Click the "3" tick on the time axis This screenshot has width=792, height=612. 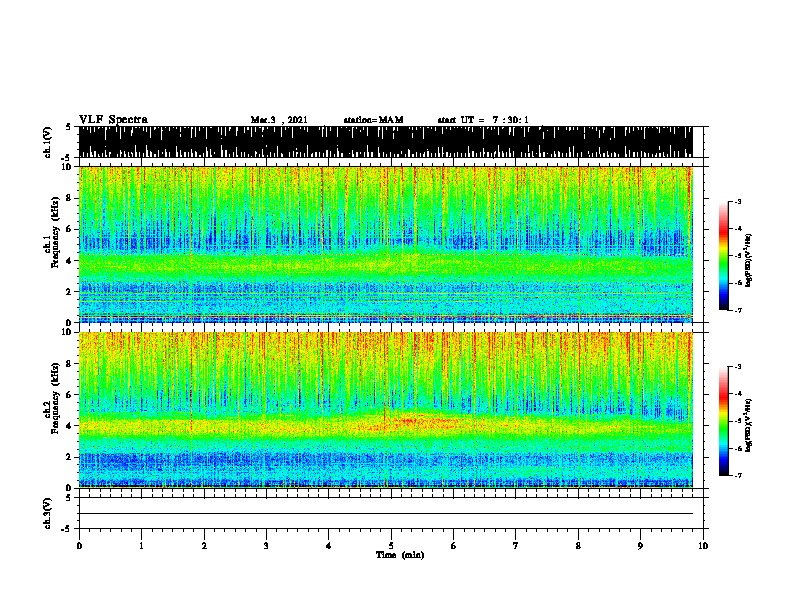266,546
